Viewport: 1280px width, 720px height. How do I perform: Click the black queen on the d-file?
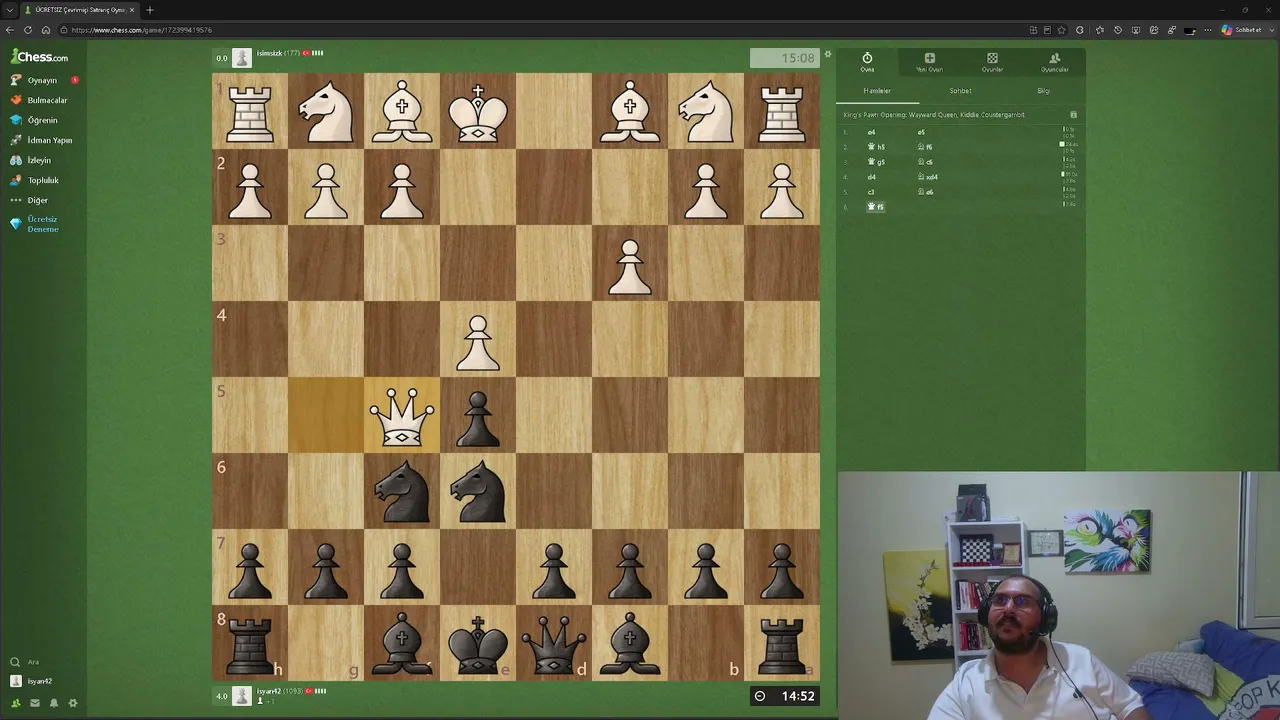554,643
